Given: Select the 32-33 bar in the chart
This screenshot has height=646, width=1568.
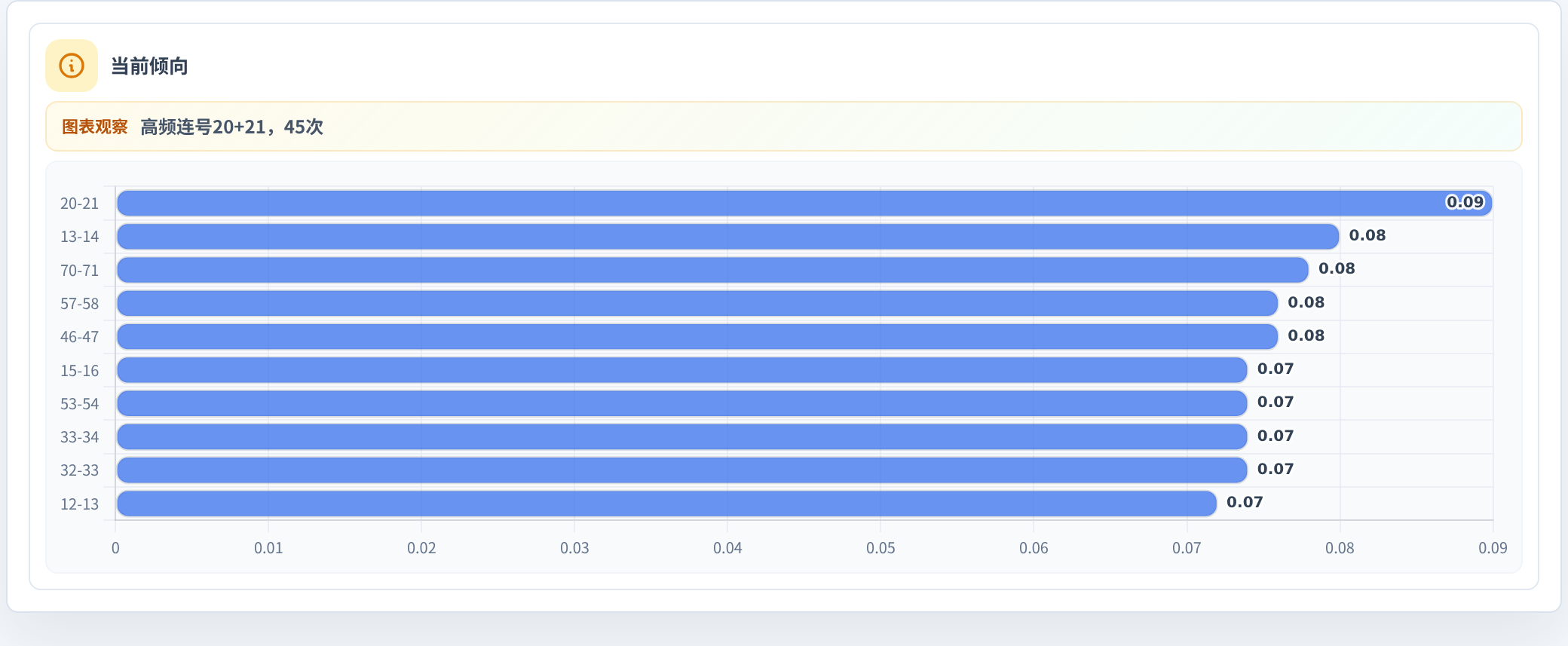Looking at the screenshot, I should click(x=682, y=470).
